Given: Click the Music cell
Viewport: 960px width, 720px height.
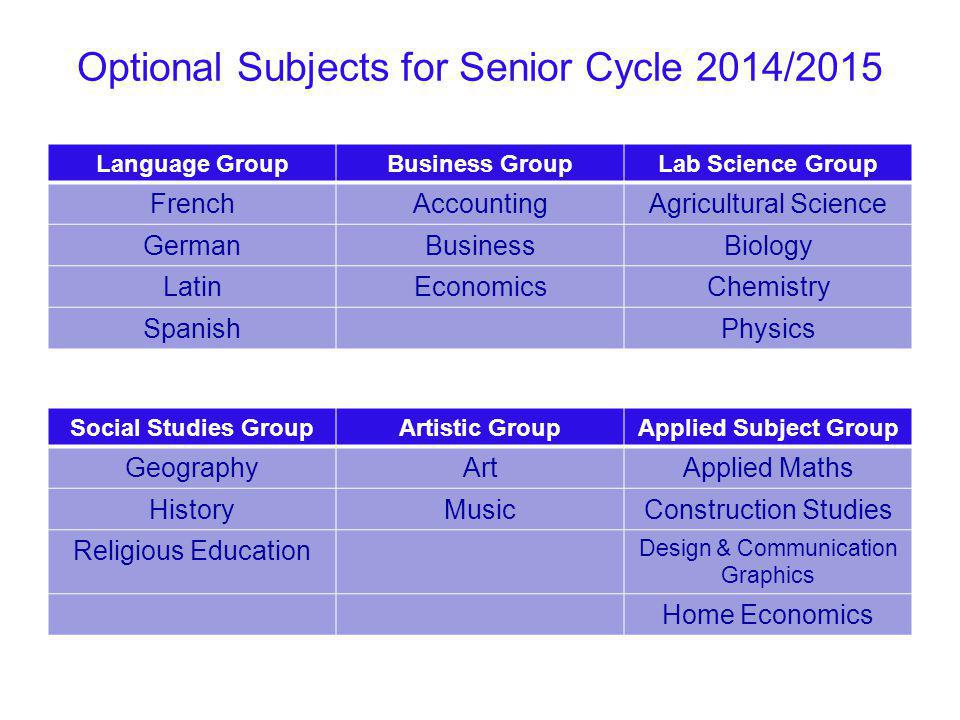Looking at the screenshot, I should [x=480, y=509].
